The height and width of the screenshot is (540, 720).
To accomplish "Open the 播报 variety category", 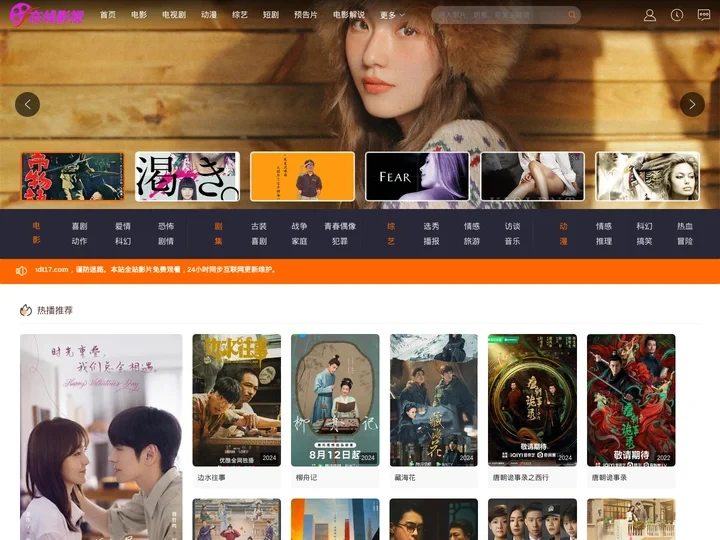I will [x=431, y=241].
